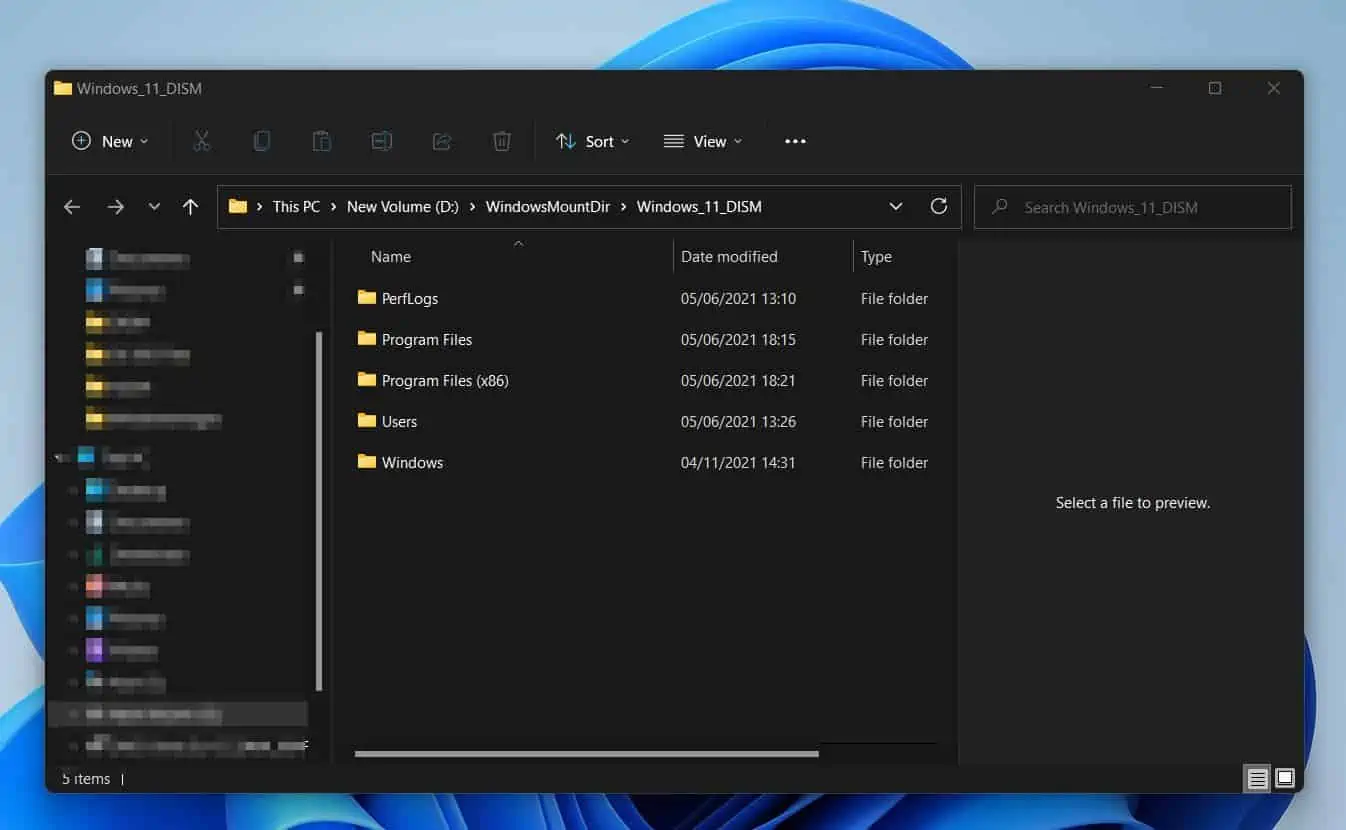Expand recent locations chevron
Viewport: 1346px width, 830px height.
pyautogui.click(x=154, y=207)
